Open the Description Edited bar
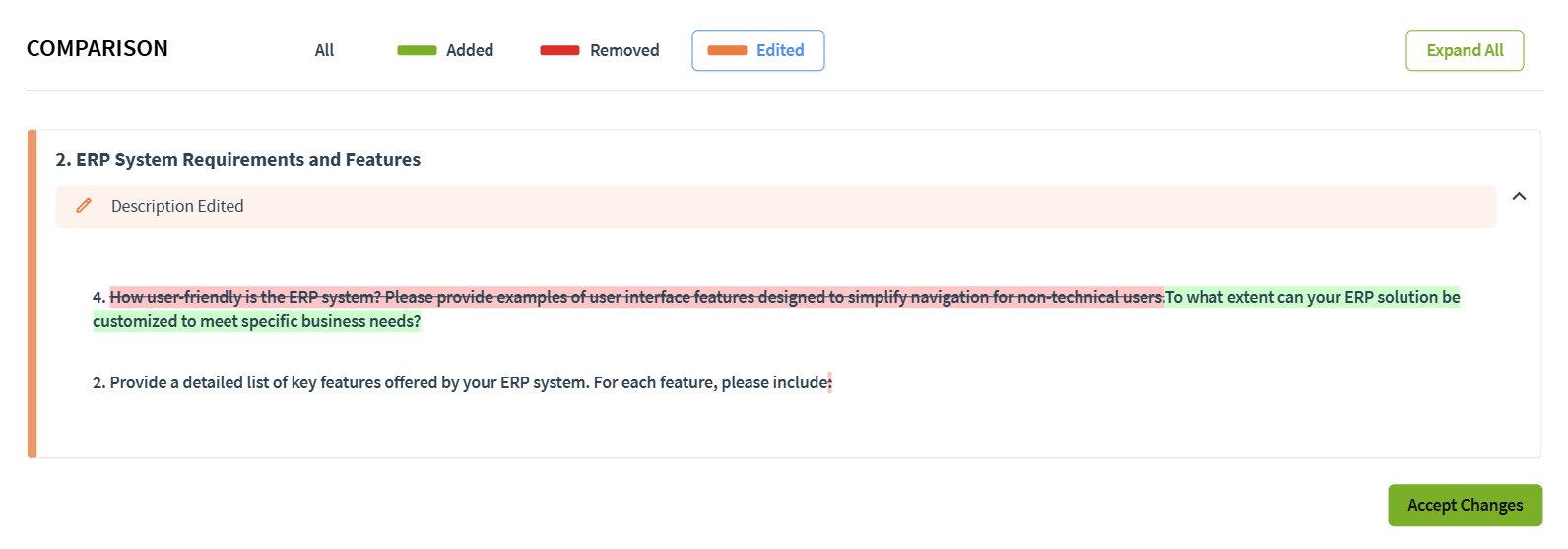Image resolution: width=1568 pixels, height=549 pixels. 776,206
